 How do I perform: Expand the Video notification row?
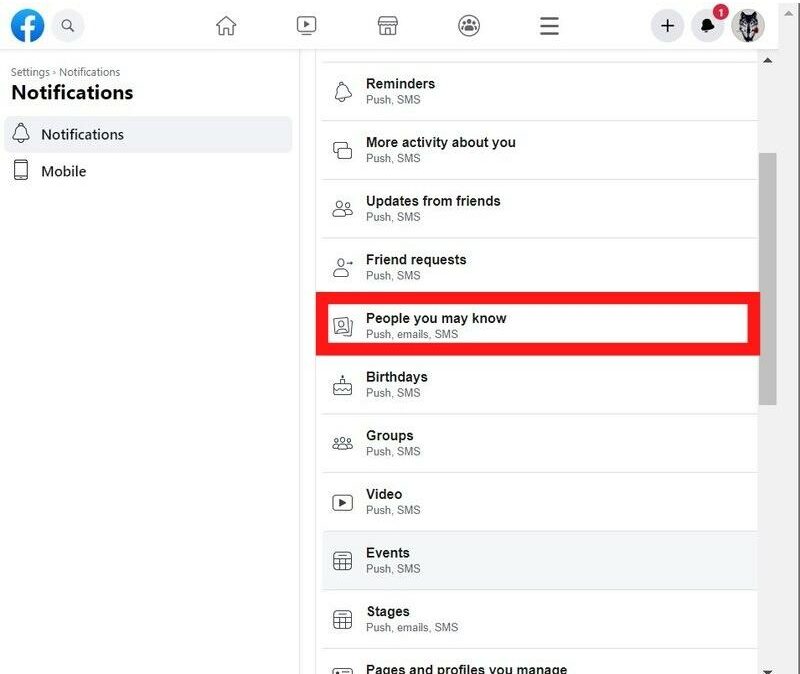click(x=539, y=502)
